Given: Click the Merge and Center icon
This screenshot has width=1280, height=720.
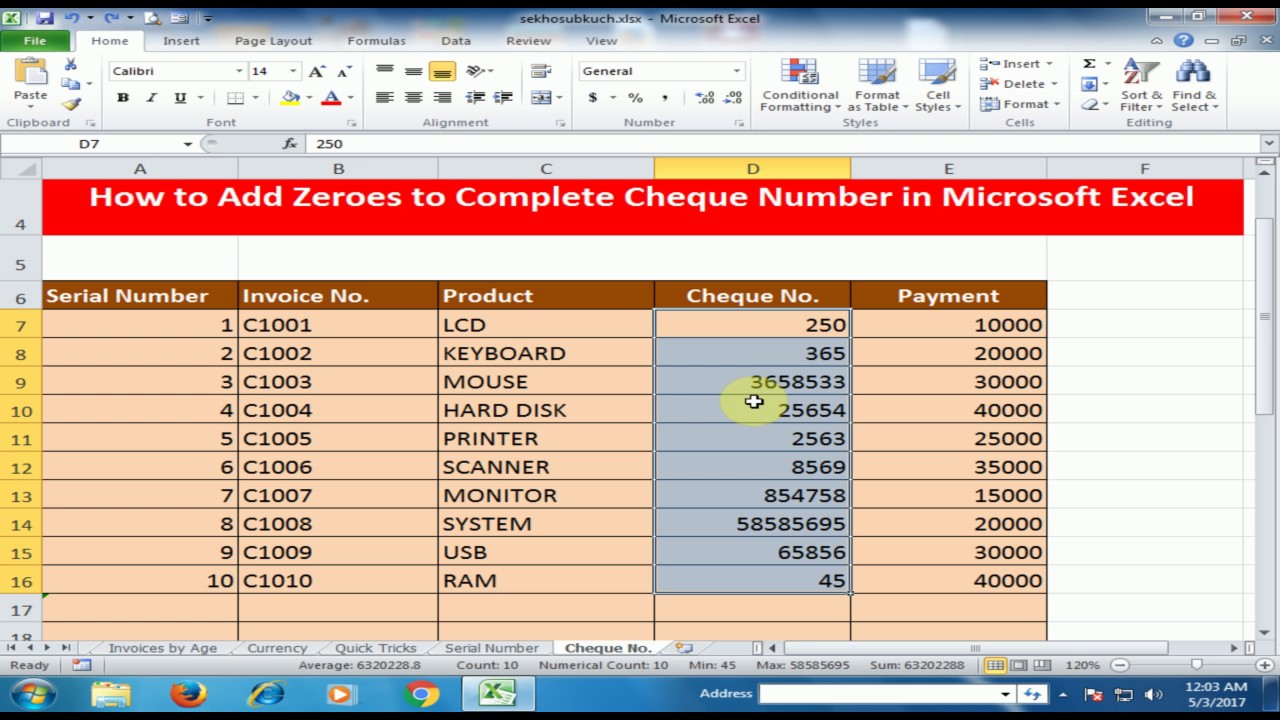Looking at the screenshot, I should [541, 98].
